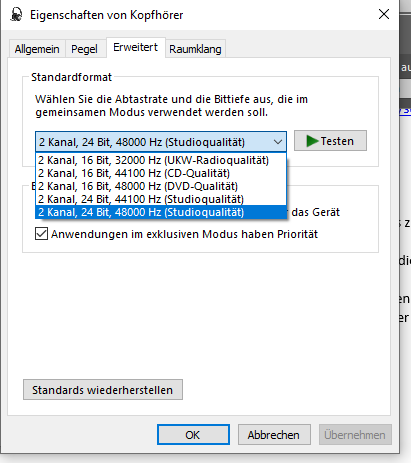Click the green play triangle on Testen

(312, 141)
